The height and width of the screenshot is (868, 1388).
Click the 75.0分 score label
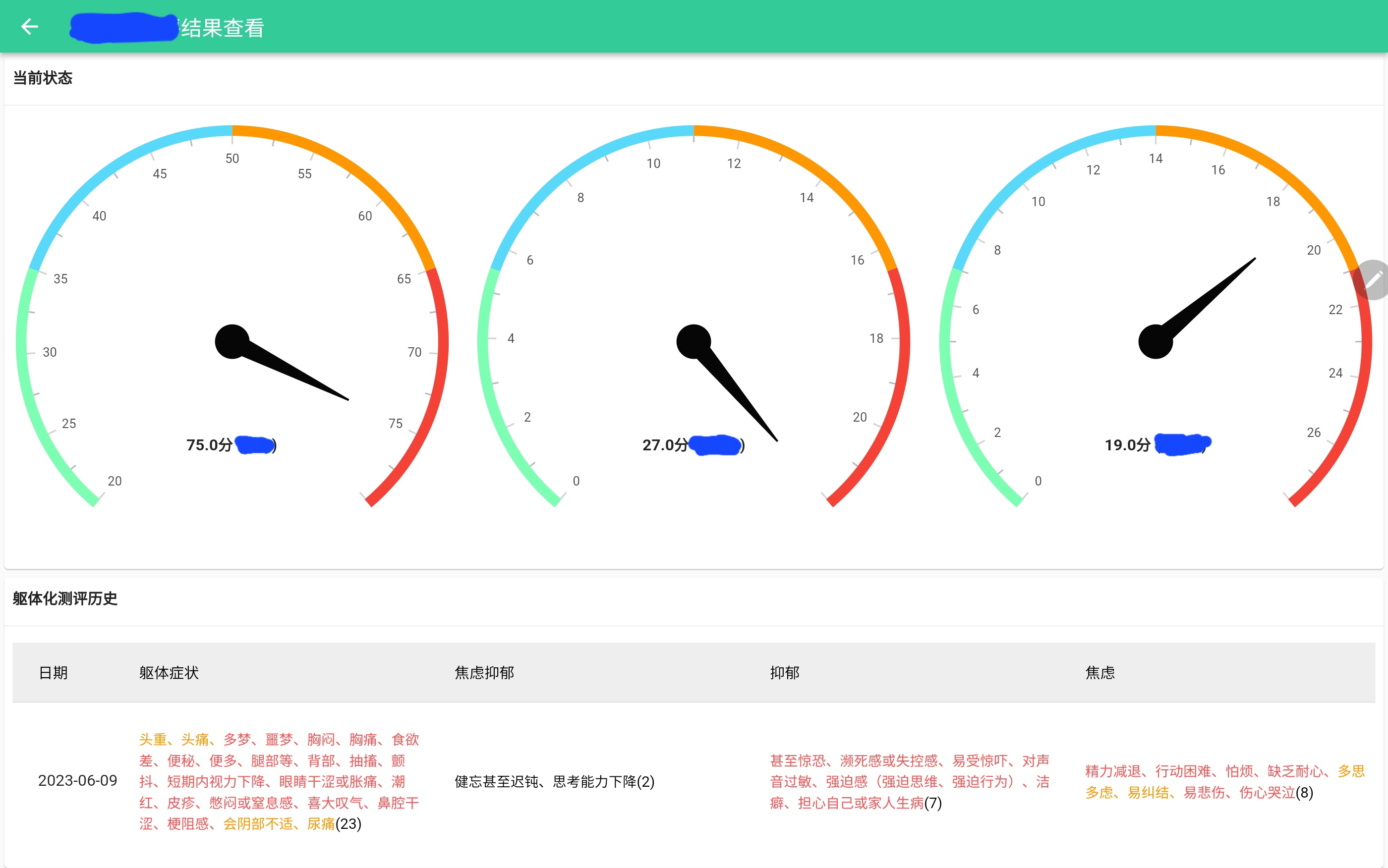coord(210,445)
